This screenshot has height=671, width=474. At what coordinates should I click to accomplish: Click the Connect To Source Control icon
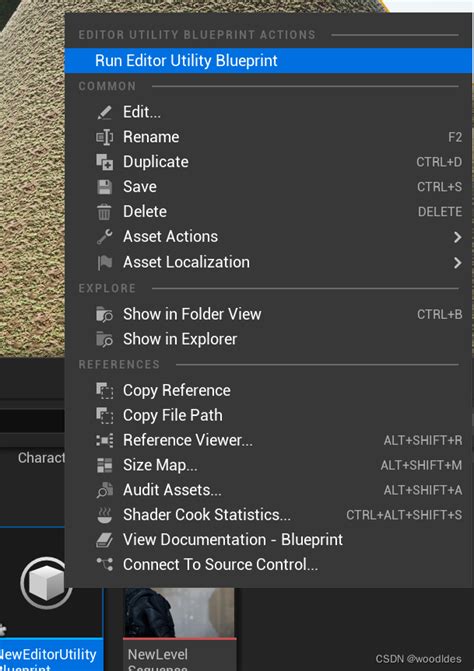(x=104, y=564)
